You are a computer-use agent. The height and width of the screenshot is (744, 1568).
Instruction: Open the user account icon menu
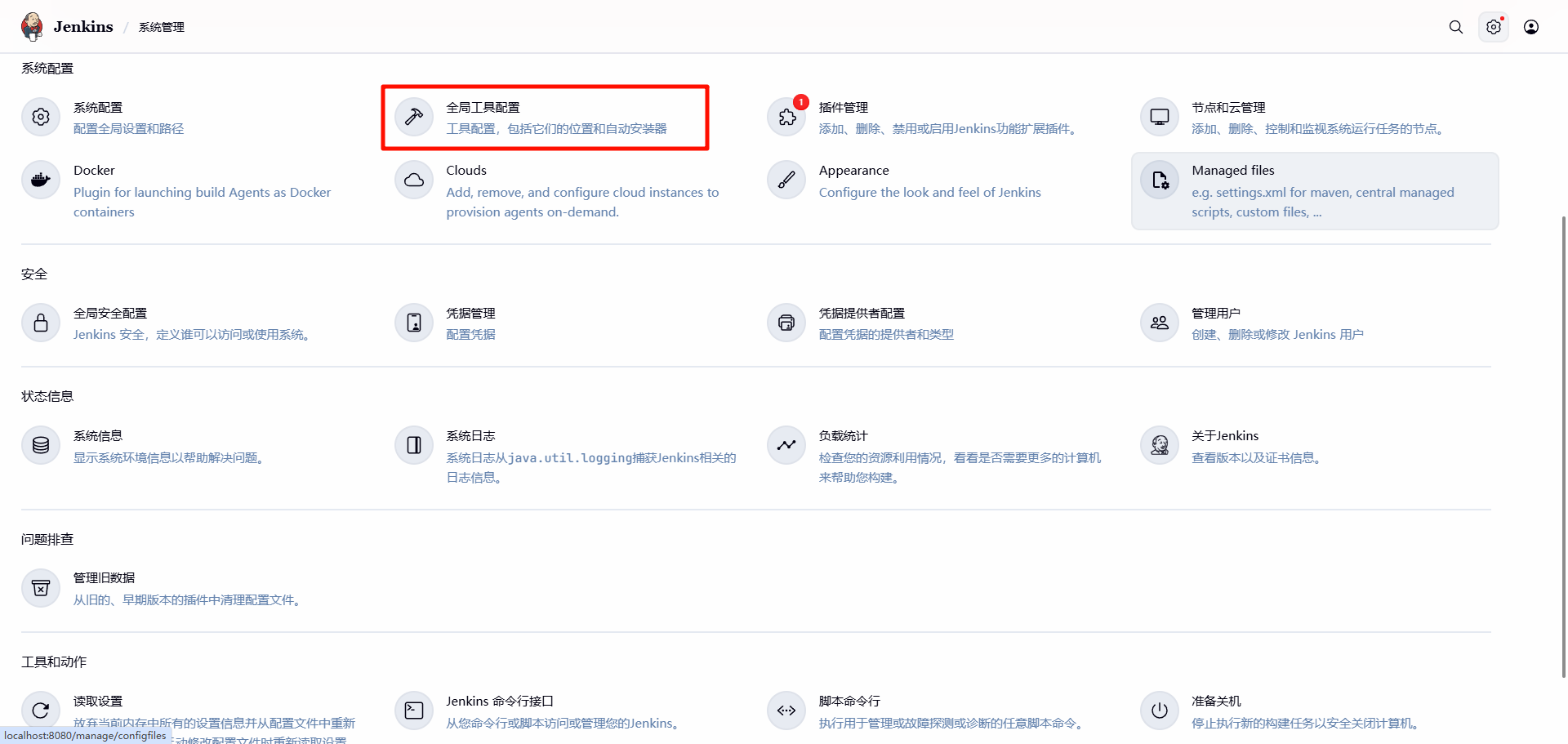point(1530,27)
